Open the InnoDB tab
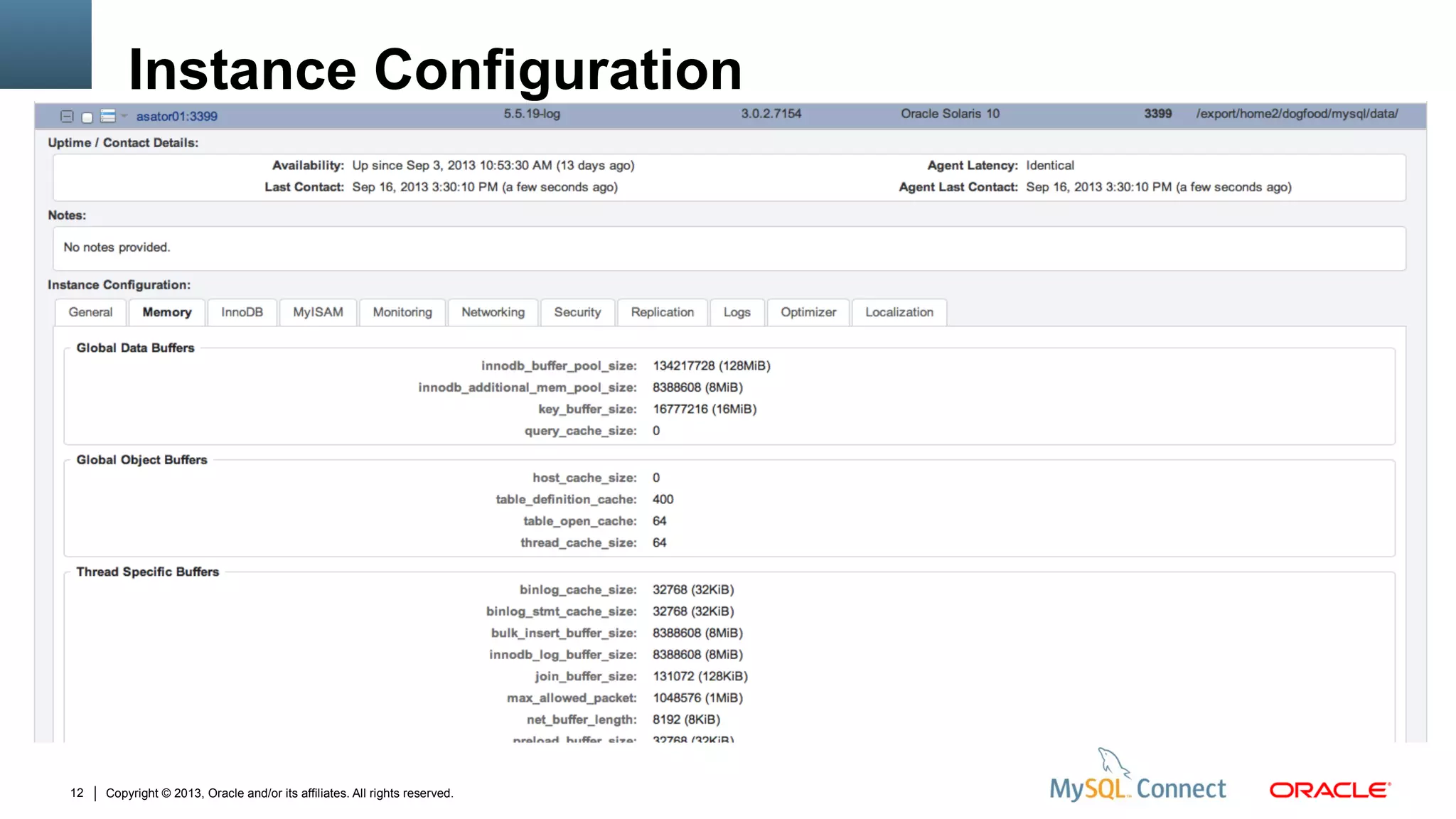 pyautogui.click(x=242, y=312)
